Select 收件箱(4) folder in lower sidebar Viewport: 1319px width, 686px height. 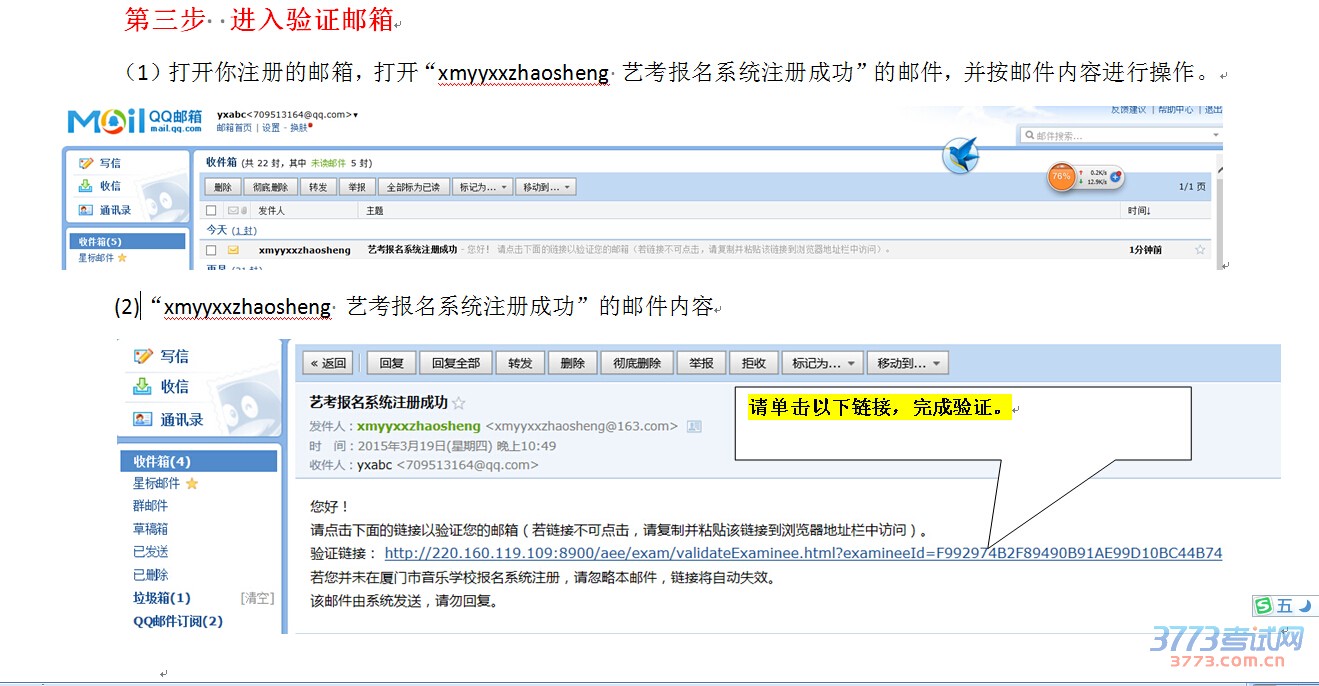(x=162, y=461)
